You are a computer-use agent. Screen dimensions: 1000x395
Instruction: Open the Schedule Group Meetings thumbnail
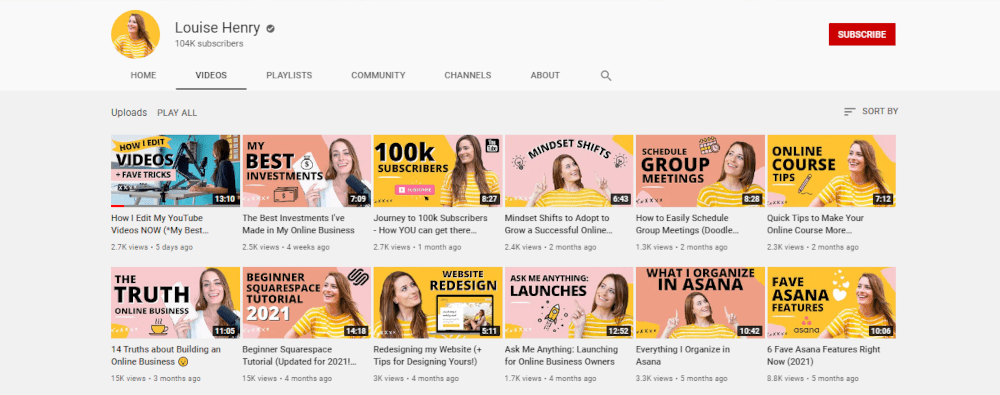(x=700, y=171)
